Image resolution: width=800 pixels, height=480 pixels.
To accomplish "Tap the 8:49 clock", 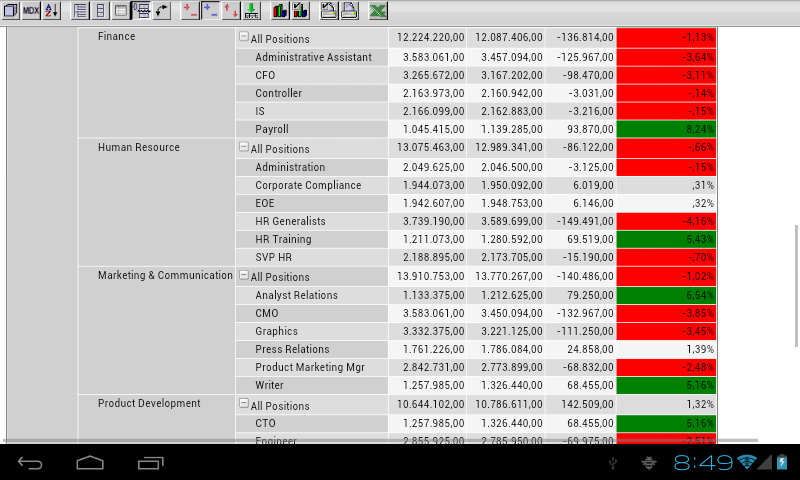I will (703, 463).
